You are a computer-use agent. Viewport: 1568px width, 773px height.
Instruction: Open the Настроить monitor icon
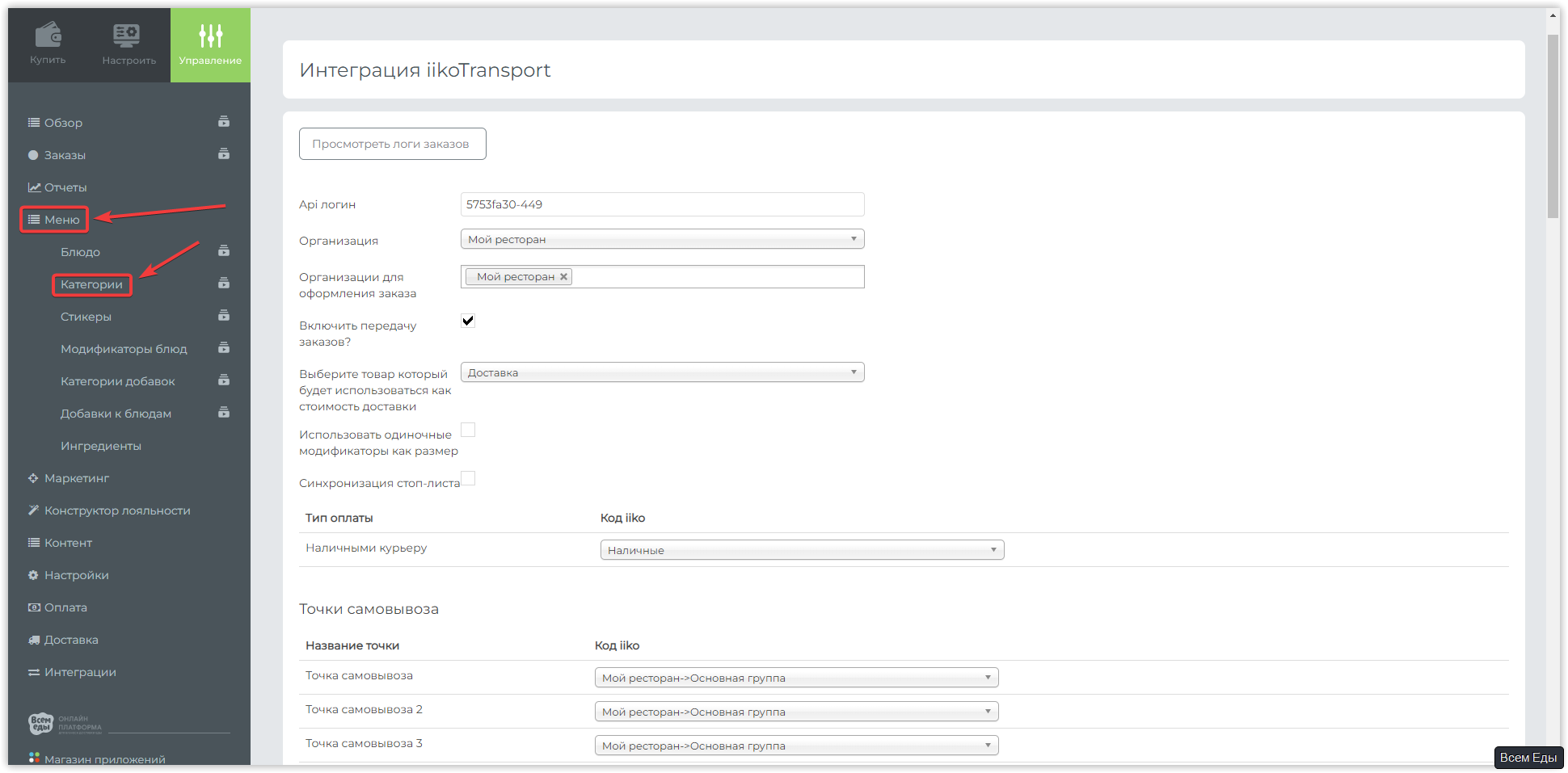point(127,36)
